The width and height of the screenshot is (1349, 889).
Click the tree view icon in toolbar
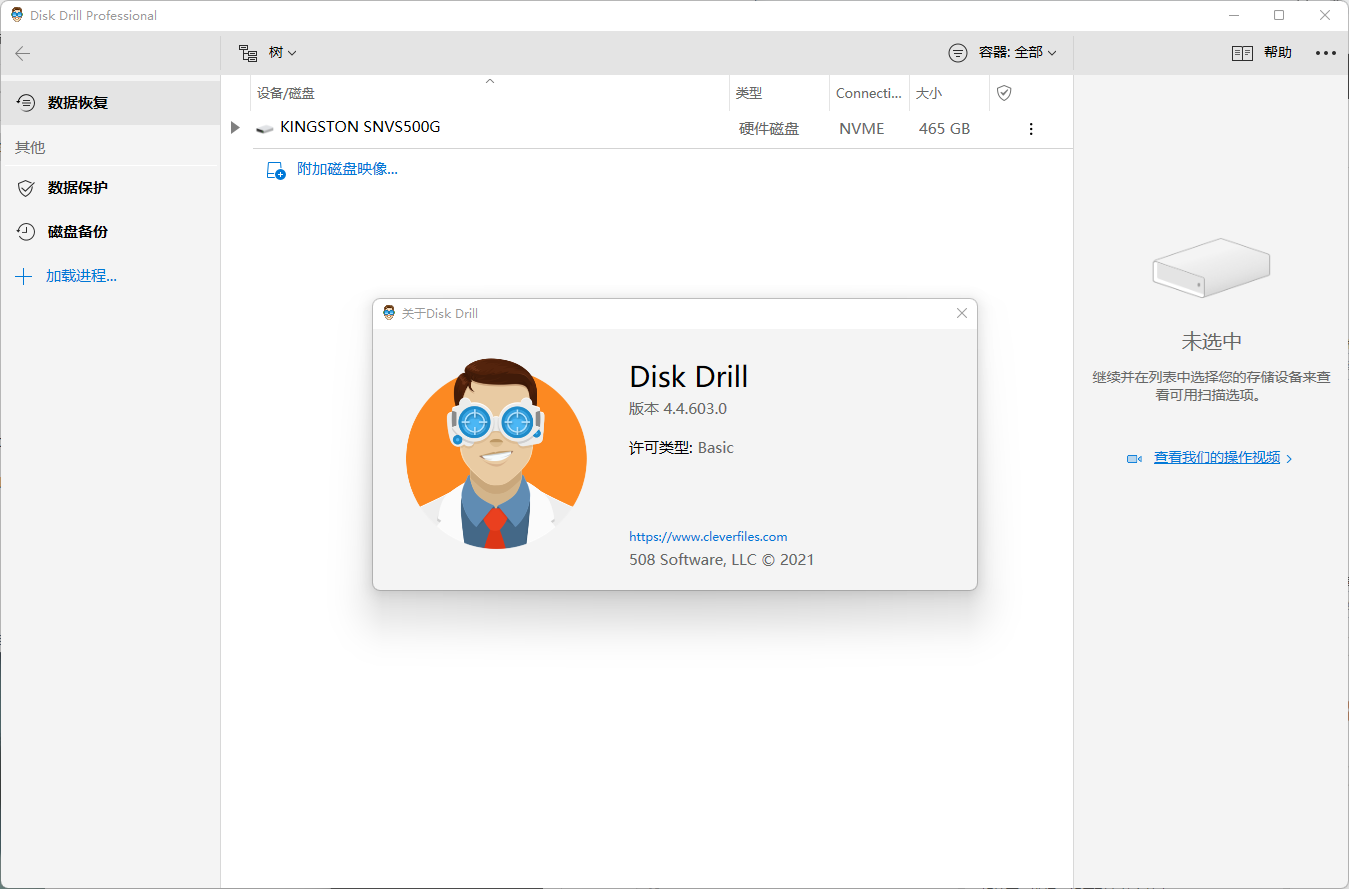[x=248, y=53]
